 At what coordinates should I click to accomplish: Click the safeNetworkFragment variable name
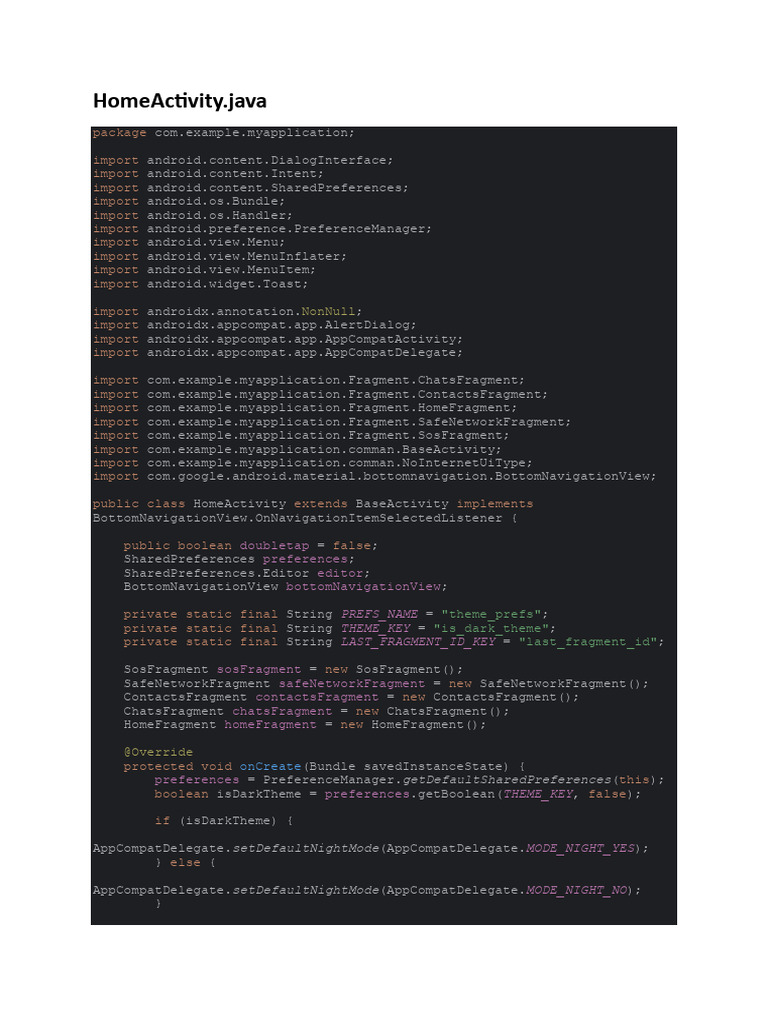coord(351,684)
